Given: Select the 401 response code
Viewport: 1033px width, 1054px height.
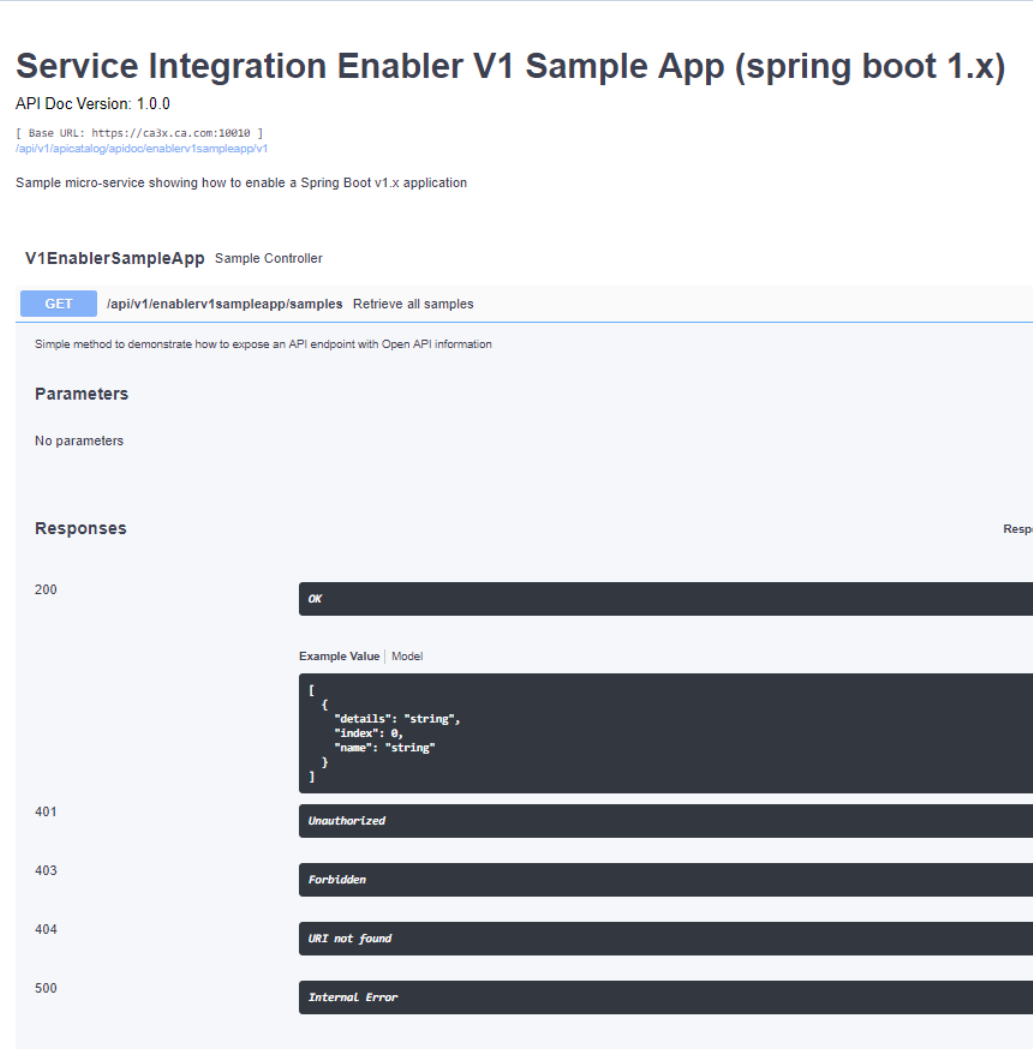Looking at the screenshot, I should coord(46,811).
